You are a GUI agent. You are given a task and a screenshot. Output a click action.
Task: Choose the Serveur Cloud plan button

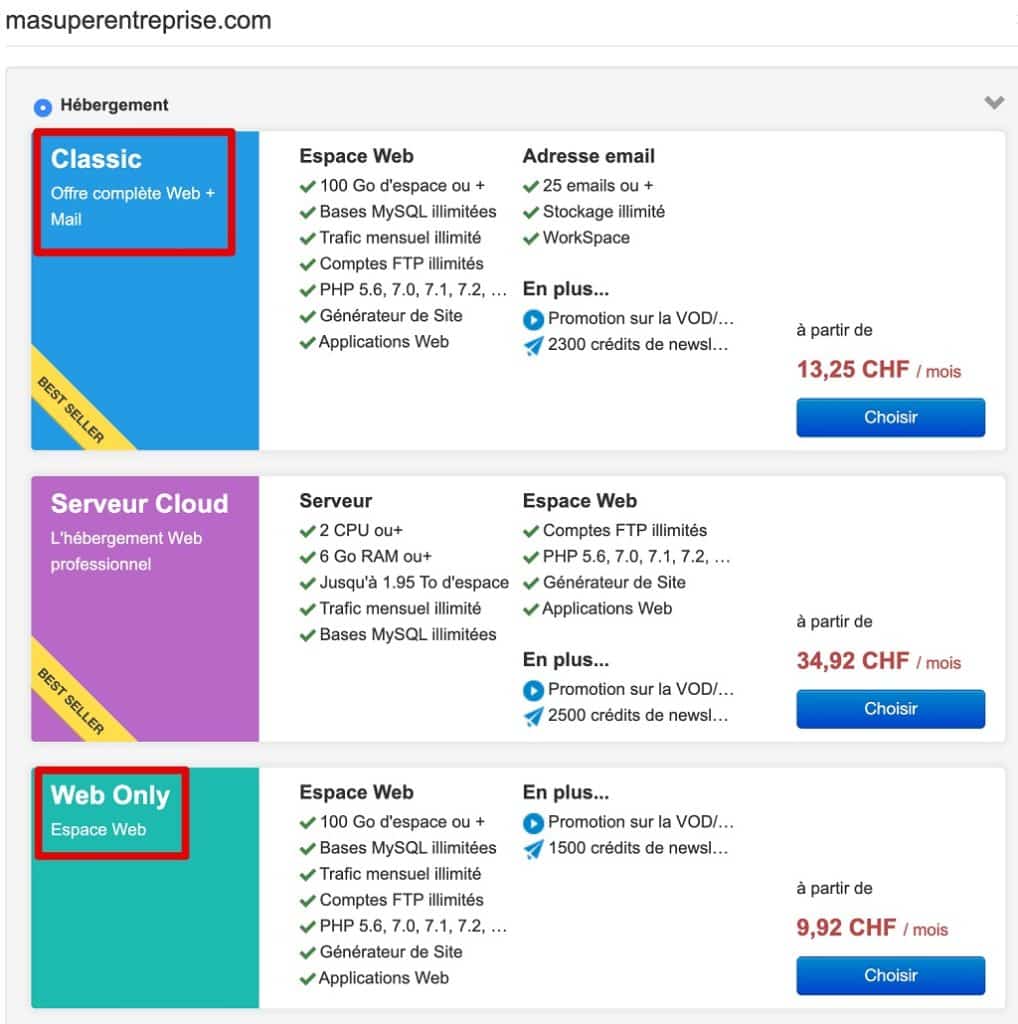(890, 709)
